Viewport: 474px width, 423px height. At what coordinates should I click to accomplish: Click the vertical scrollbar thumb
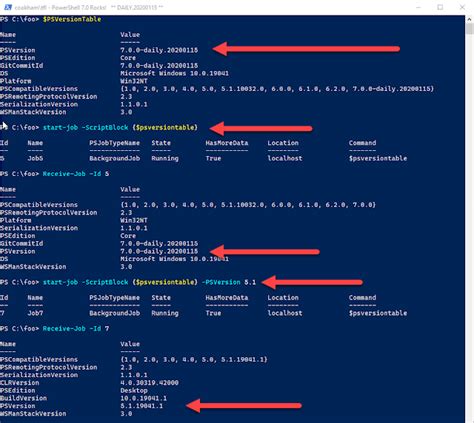[x=470, y=29]
